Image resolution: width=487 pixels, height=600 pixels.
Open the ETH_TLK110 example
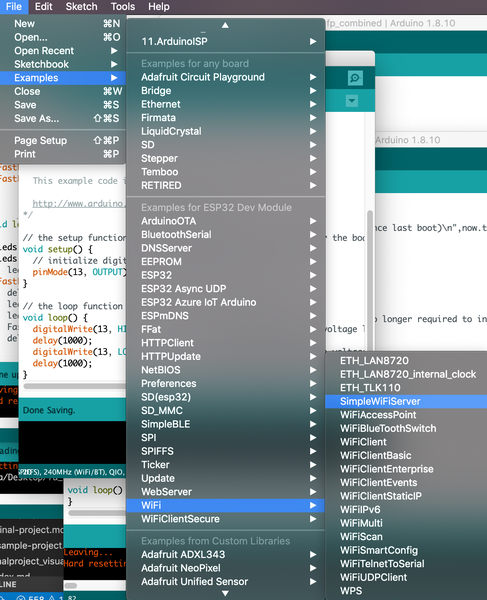[406, 388]
